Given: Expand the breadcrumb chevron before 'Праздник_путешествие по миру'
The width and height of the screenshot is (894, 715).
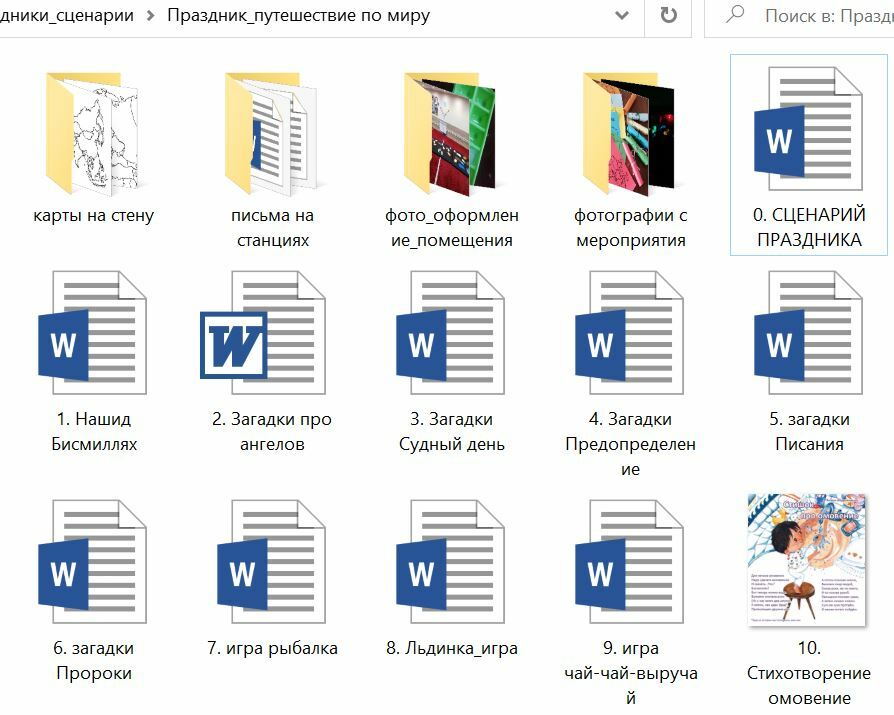Looking at the screenshot, I should (x=150, y=16).
